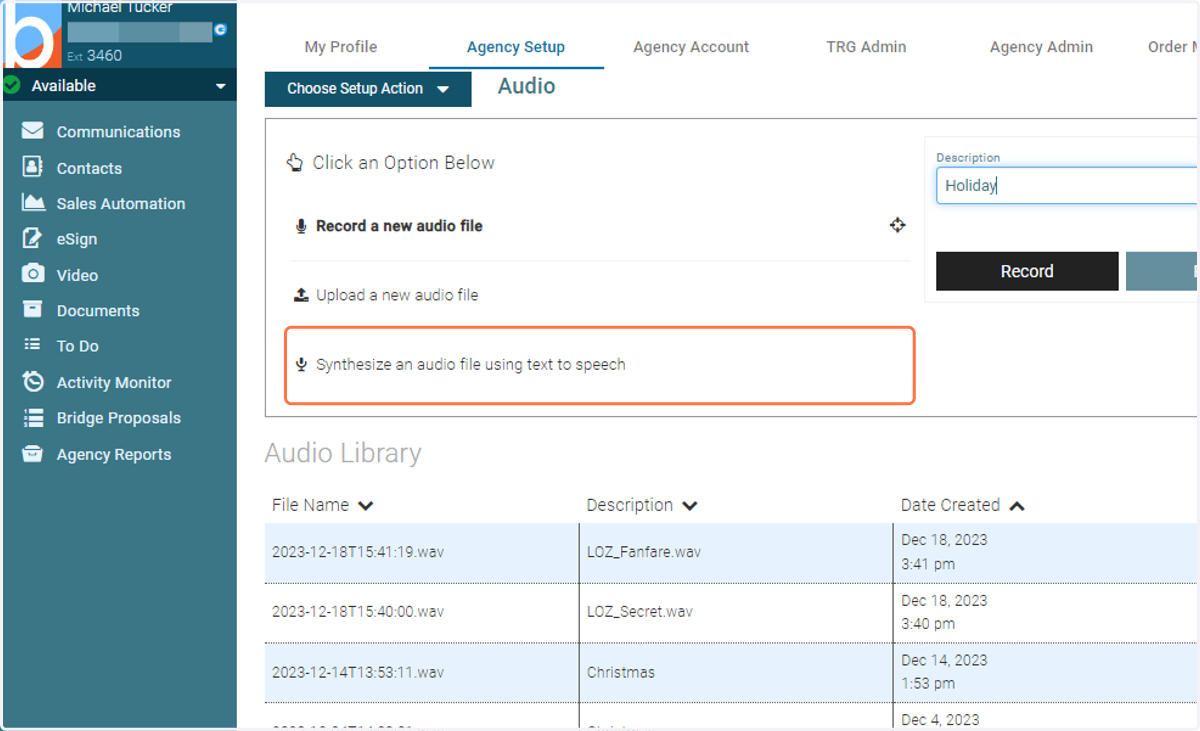Click the Agency Reports icon
The height and width of the screenshot is (731, 1200).
[33, 454]
